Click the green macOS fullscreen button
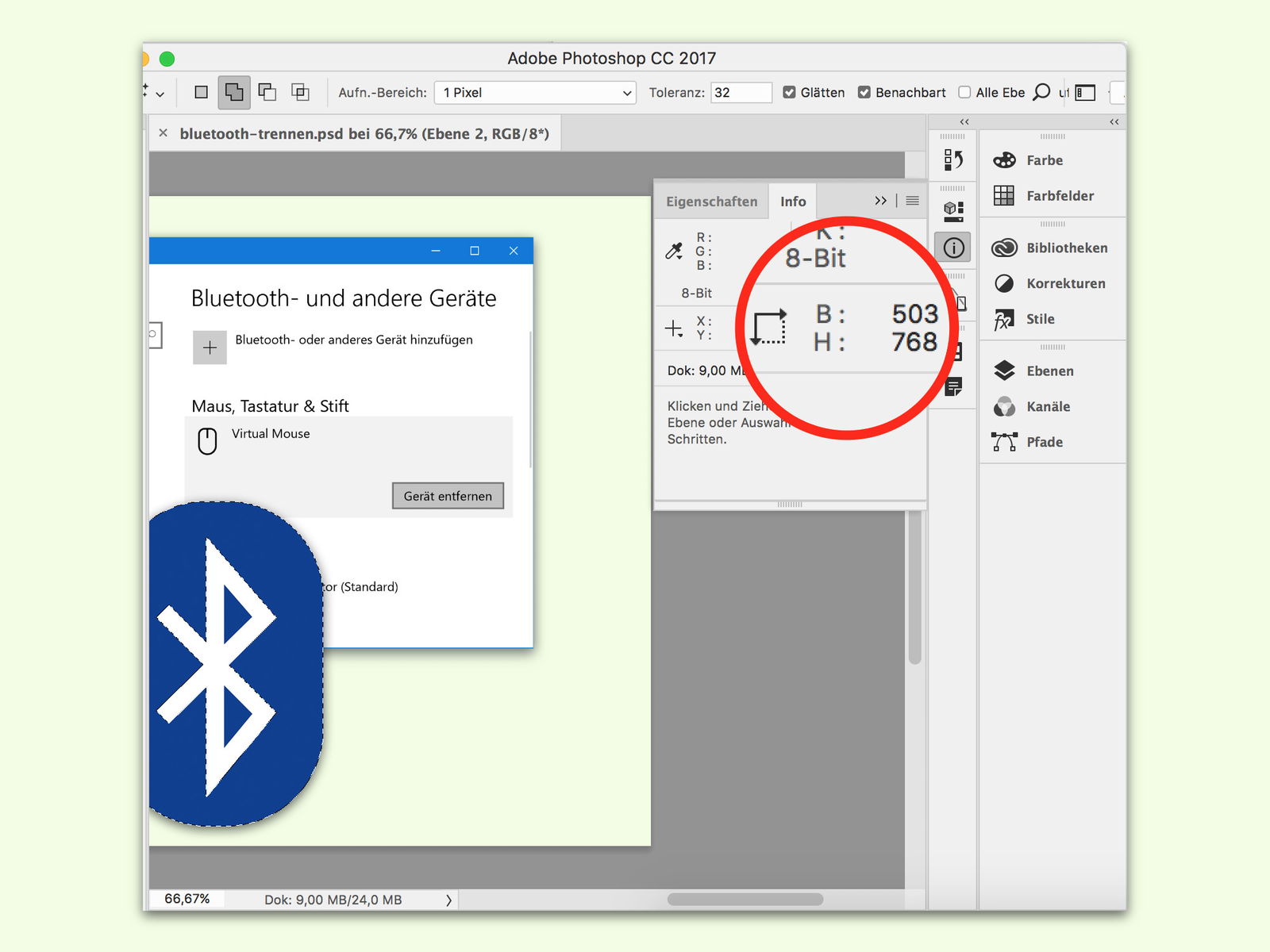This screenshot has height=952, width=1270. (167, 59)
